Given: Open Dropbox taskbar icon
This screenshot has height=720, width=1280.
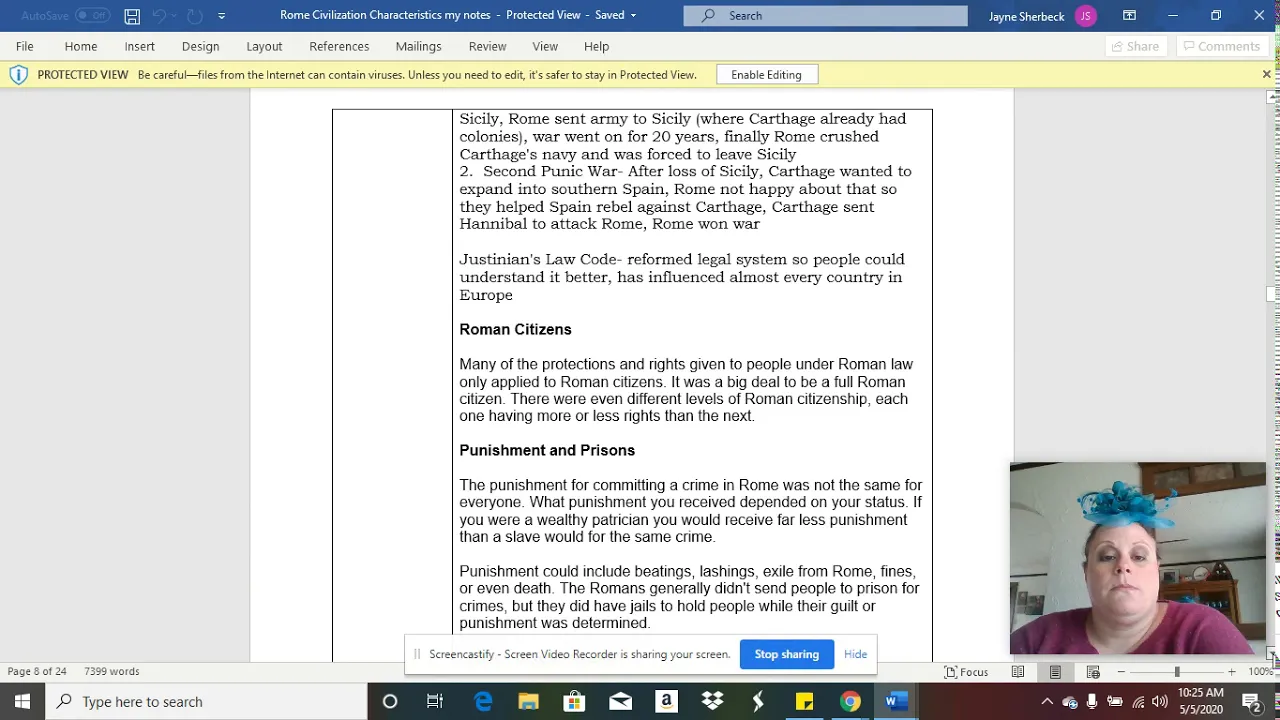Looking at the screenshot, I should pos(712,702).
